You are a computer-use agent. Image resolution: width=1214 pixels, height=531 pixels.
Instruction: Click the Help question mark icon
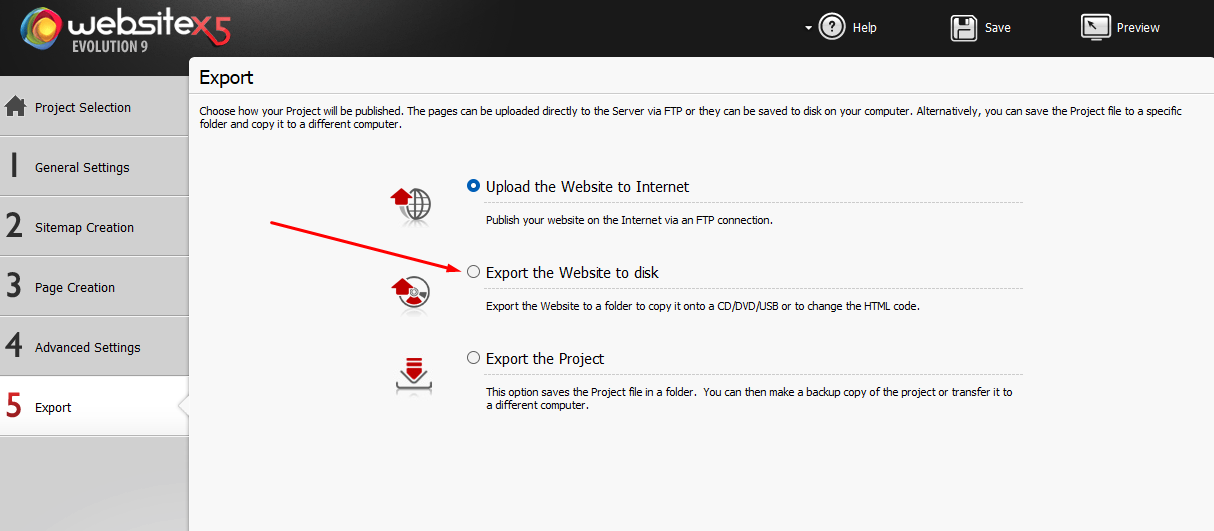(832, 27)
